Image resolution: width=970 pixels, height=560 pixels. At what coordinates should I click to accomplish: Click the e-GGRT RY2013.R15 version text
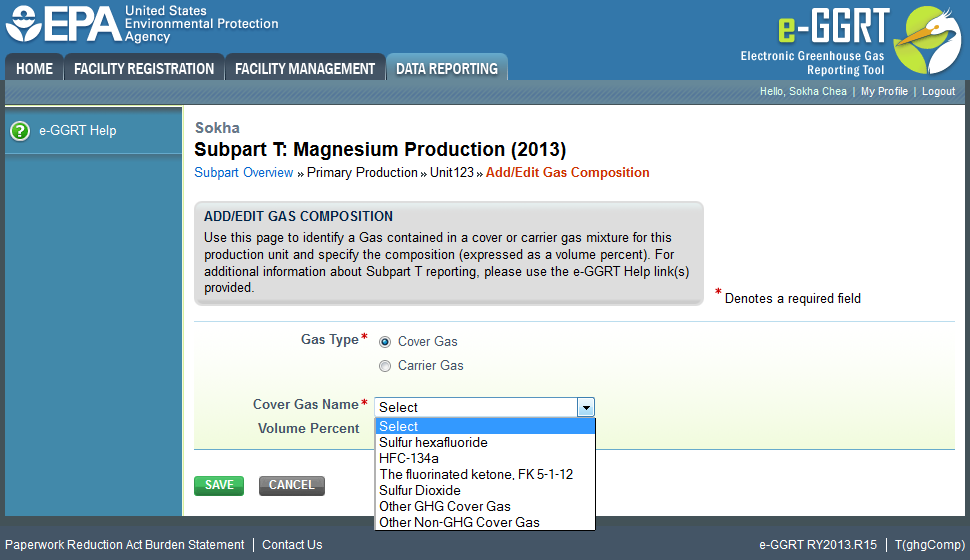click(x=818, y=545)
